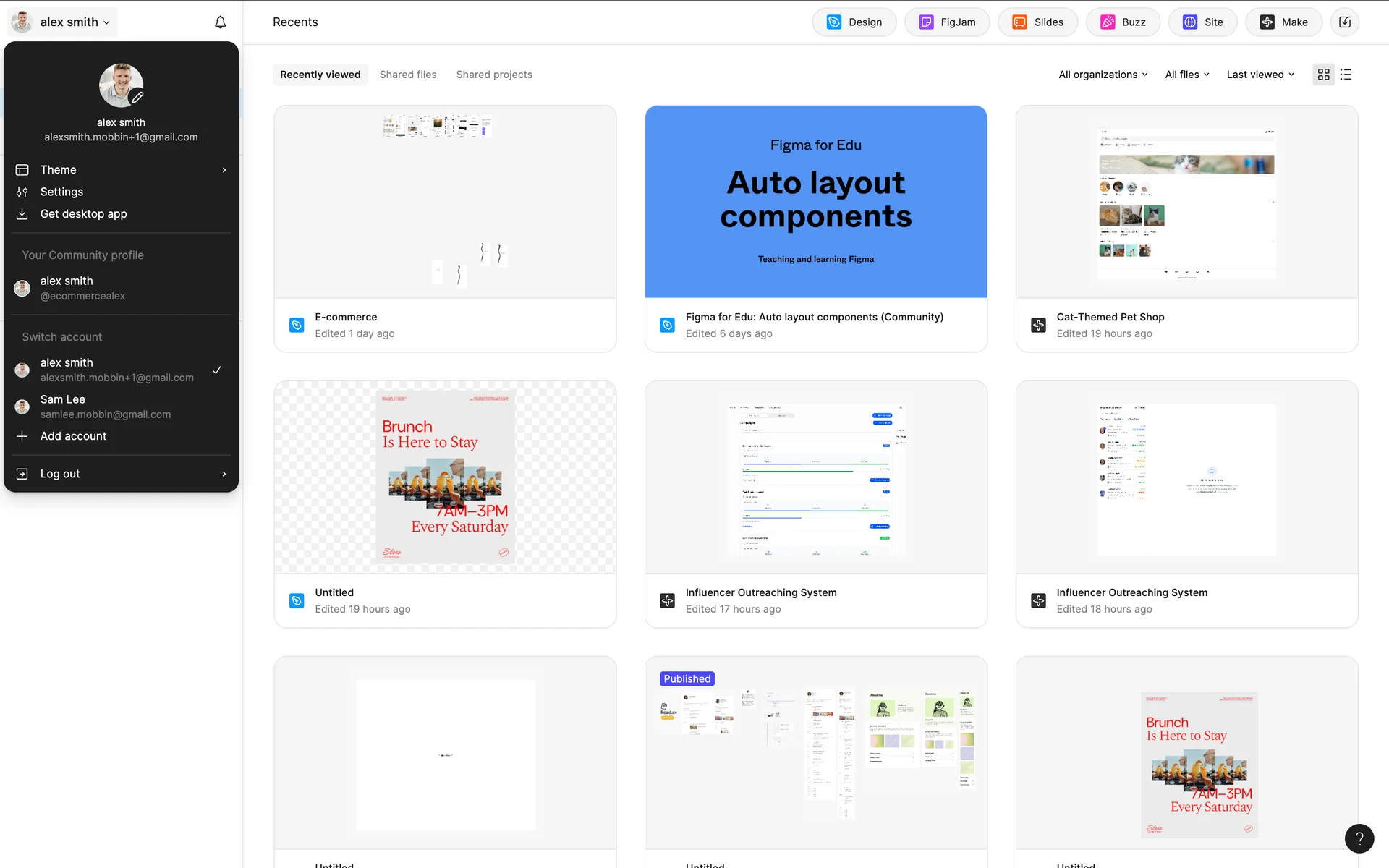Open Settings from the account menu

pos(61,192)
